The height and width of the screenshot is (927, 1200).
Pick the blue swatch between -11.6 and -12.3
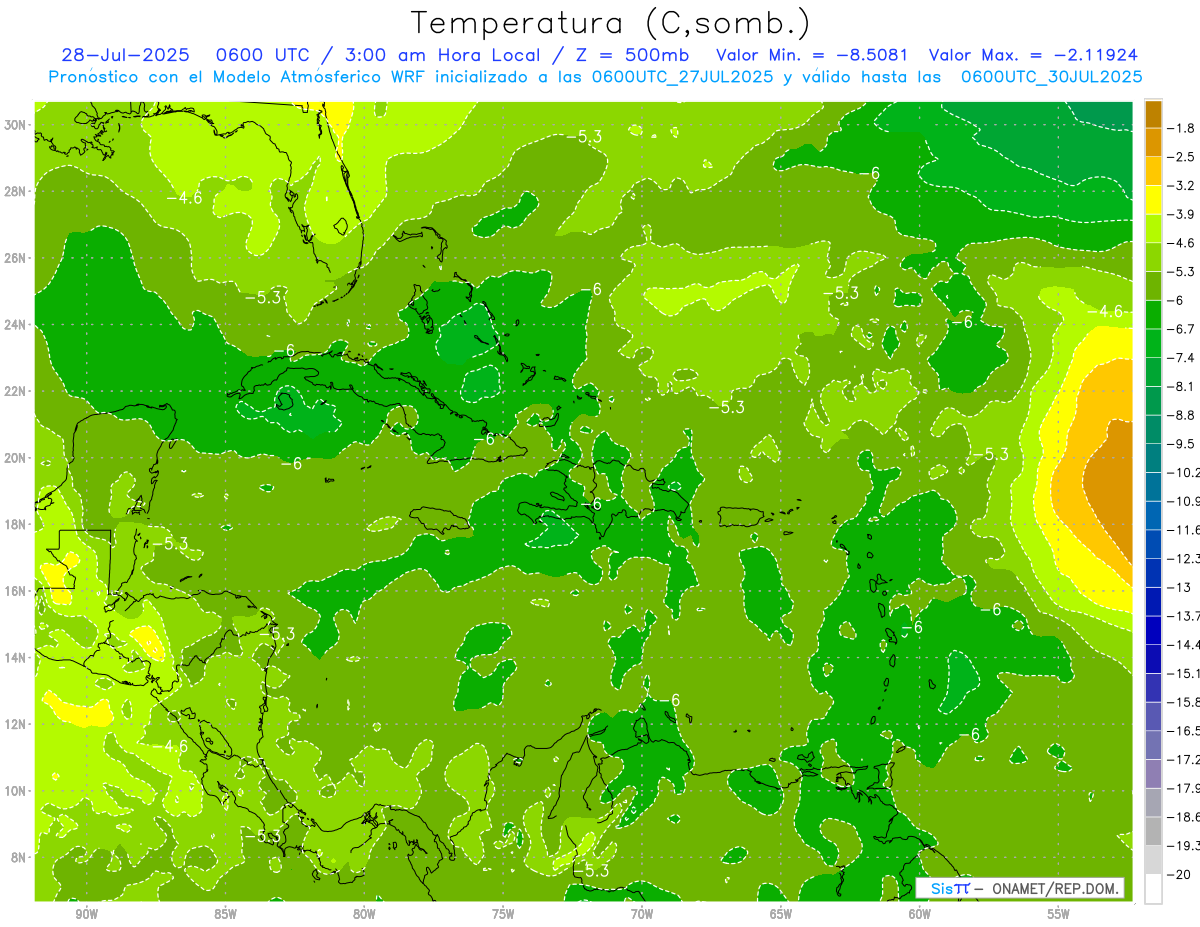tap(1153, 544)
